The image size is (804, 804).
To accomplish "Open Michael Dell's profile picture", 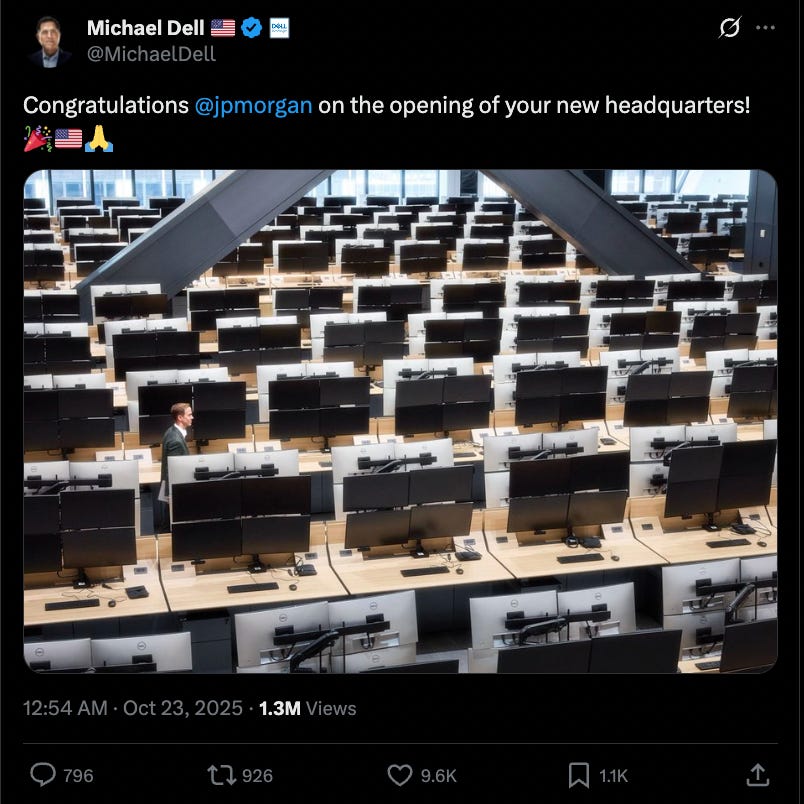I will (50, 41).
